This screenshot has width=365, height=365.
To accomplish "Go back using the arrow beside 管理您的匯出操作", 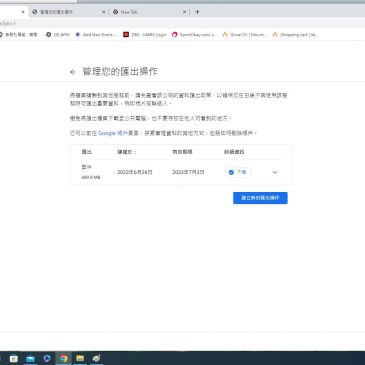I will click(73, 72).
